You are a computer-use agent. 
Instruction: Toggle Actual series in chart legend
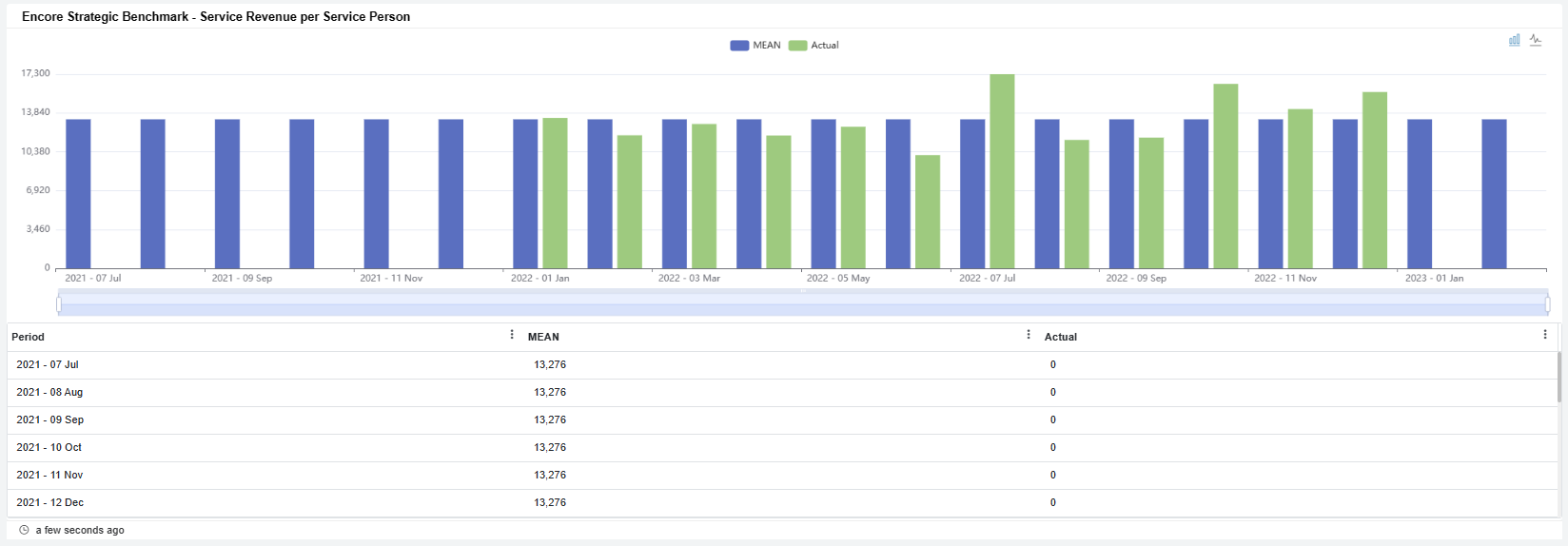click(x=814, y=46)
